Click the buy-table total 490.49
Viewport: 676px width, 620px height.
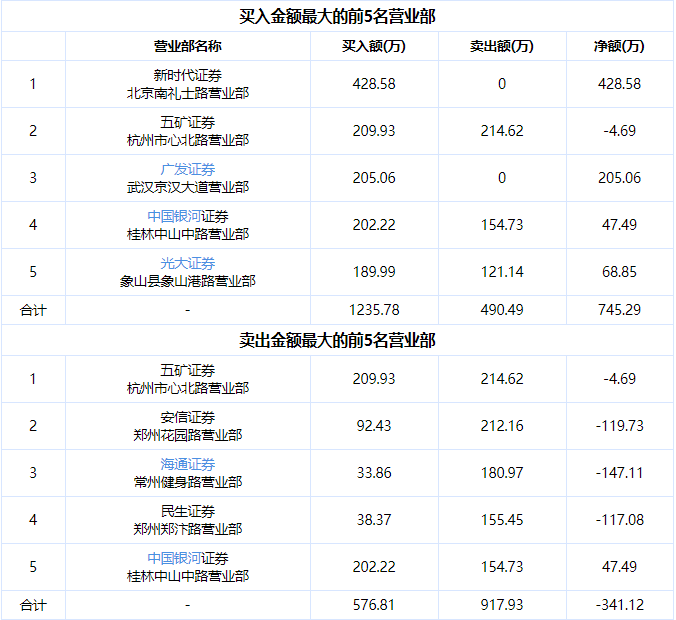tap(502, 310)
